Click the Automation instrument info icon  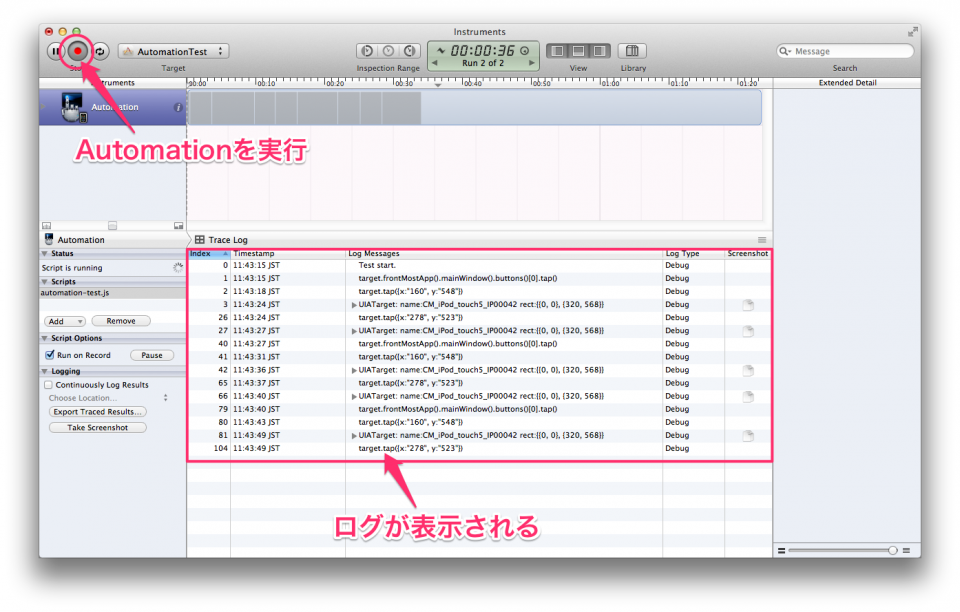tap(178, 107)
